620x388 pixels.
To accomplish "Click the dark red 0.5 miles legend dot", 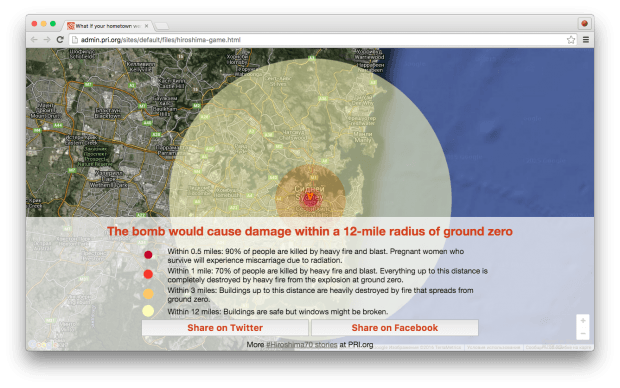I will click(x=148, y=255).
